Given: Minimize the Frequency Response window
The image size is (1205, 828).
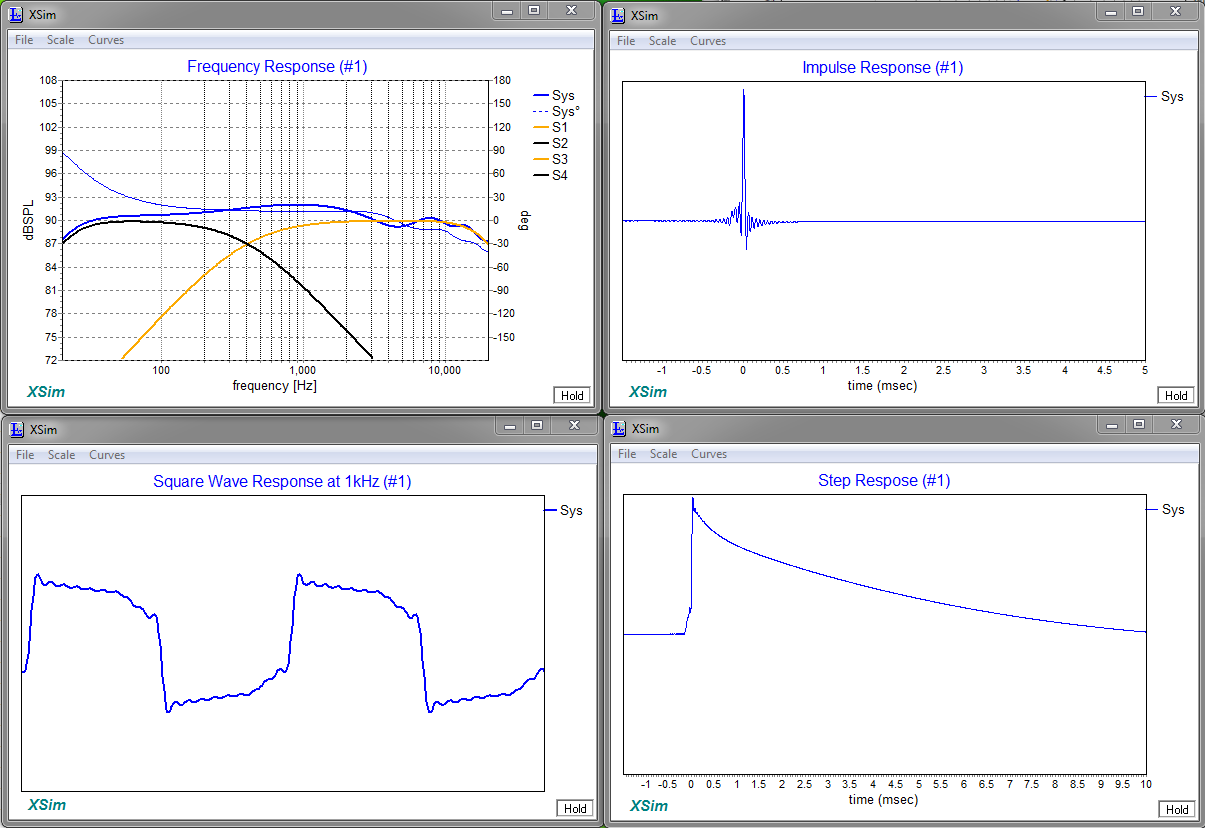Looking at the screenshot, I should click(x=508, y=10).
